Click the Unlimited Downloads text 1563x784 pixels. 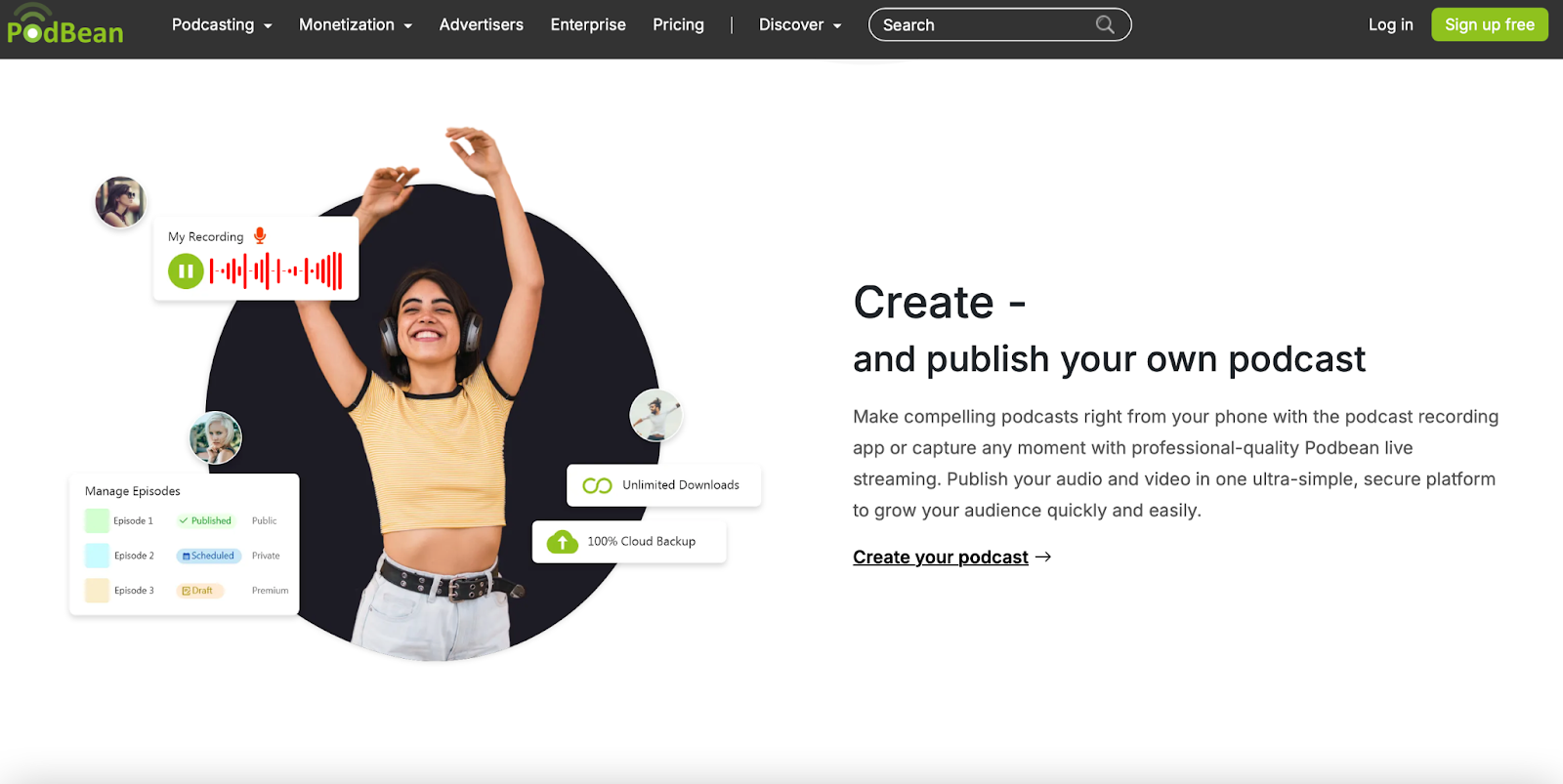(x=681, y=485)
